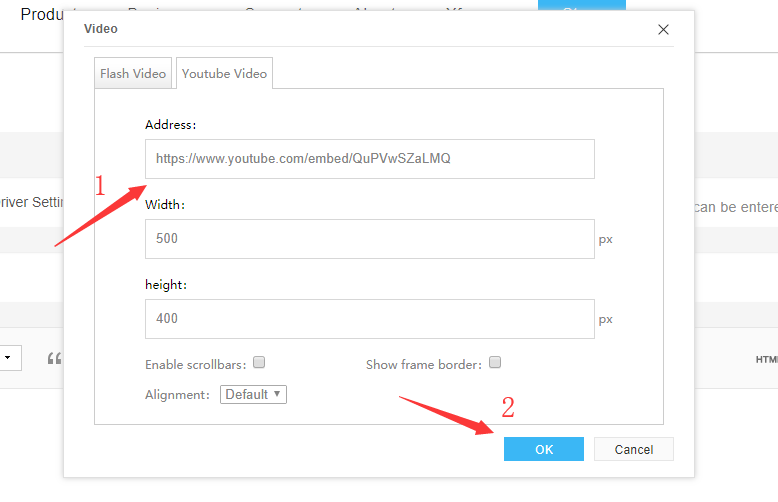
Task: Check the Show frame border box
Action: (495, 362)
